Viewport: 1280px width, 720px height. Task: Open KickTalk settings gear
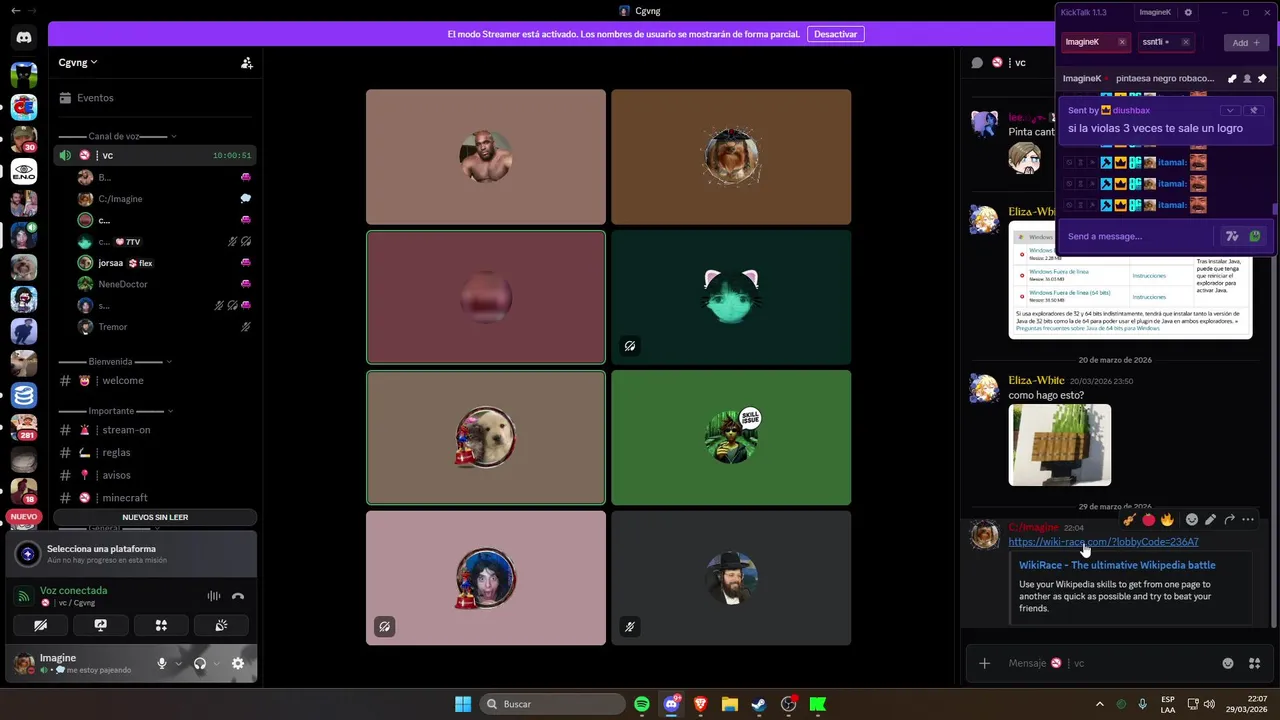click(1188, 12)
